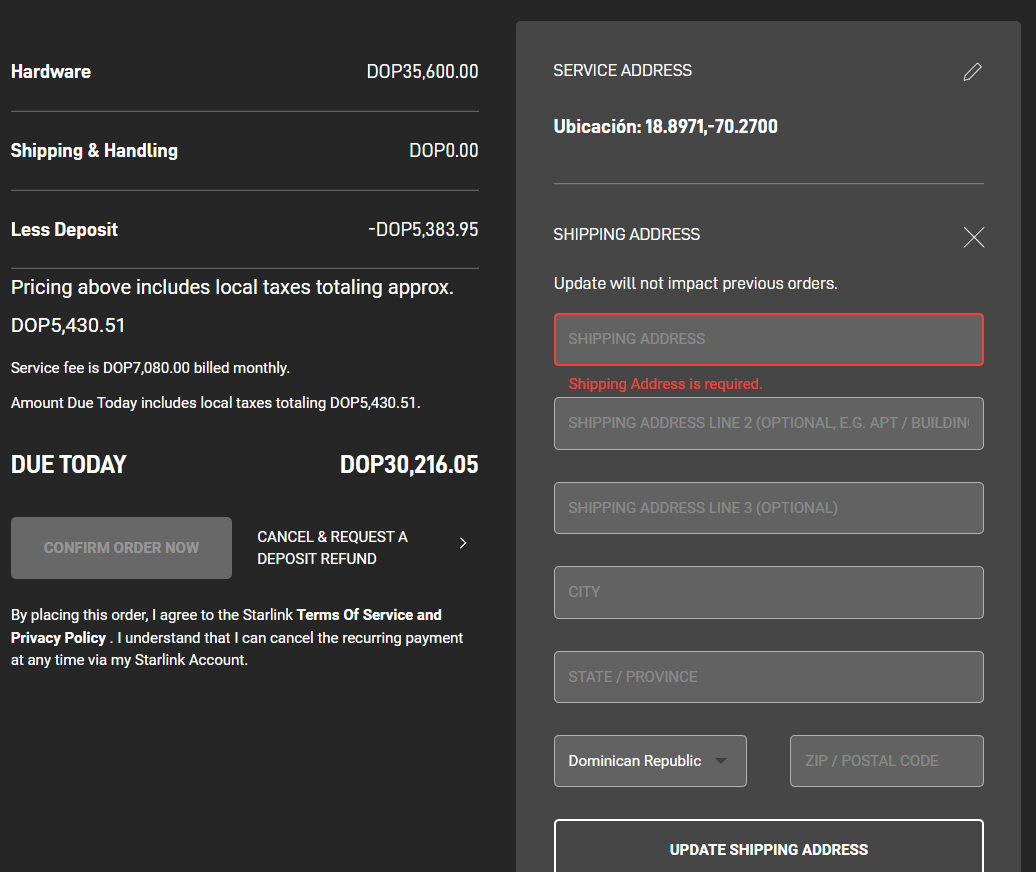Select the City input field
1036x872 pixels.
pos(768,593)
